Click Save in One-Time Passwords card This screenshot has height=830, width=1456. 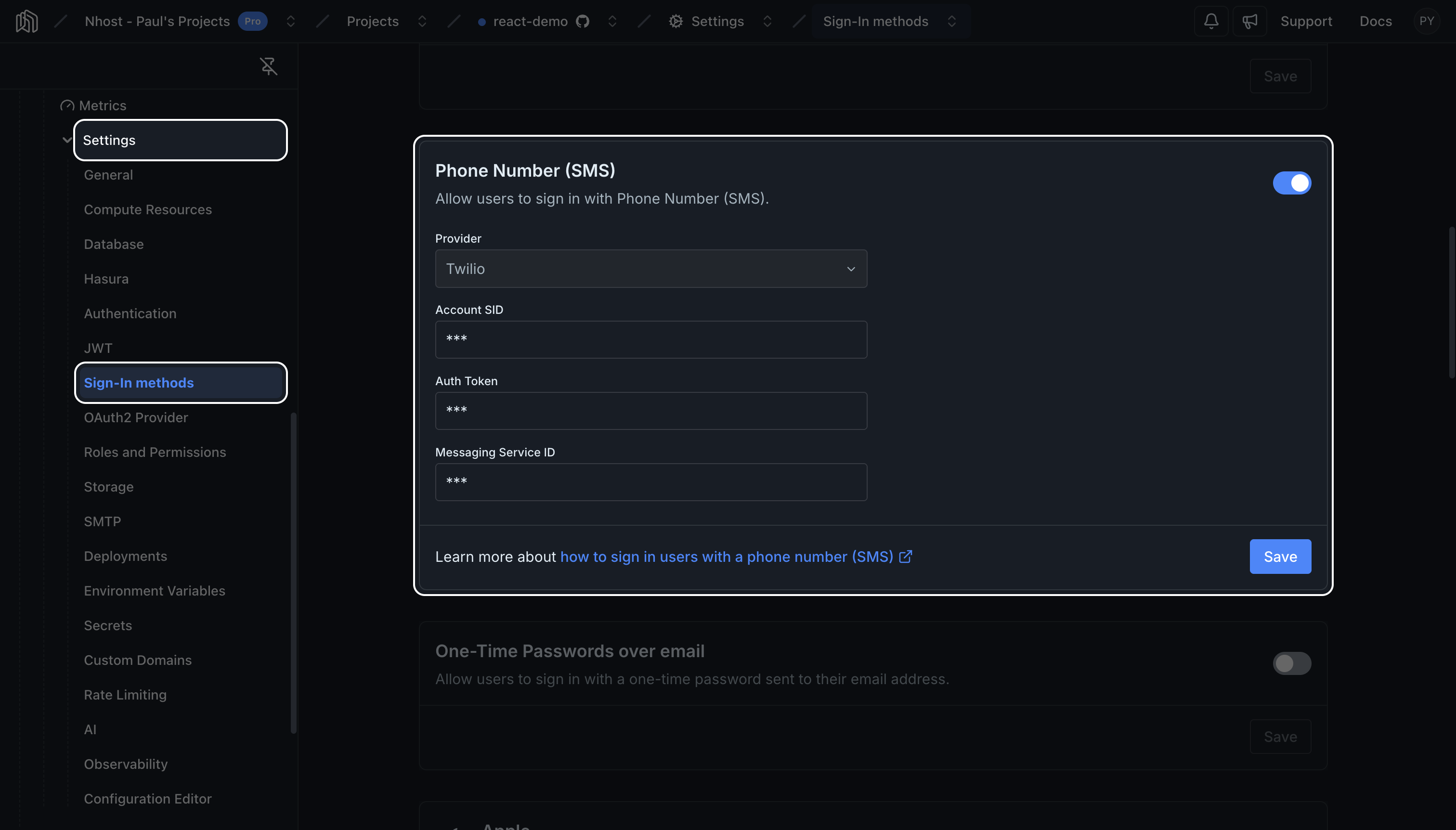(x=1280, y=737)
